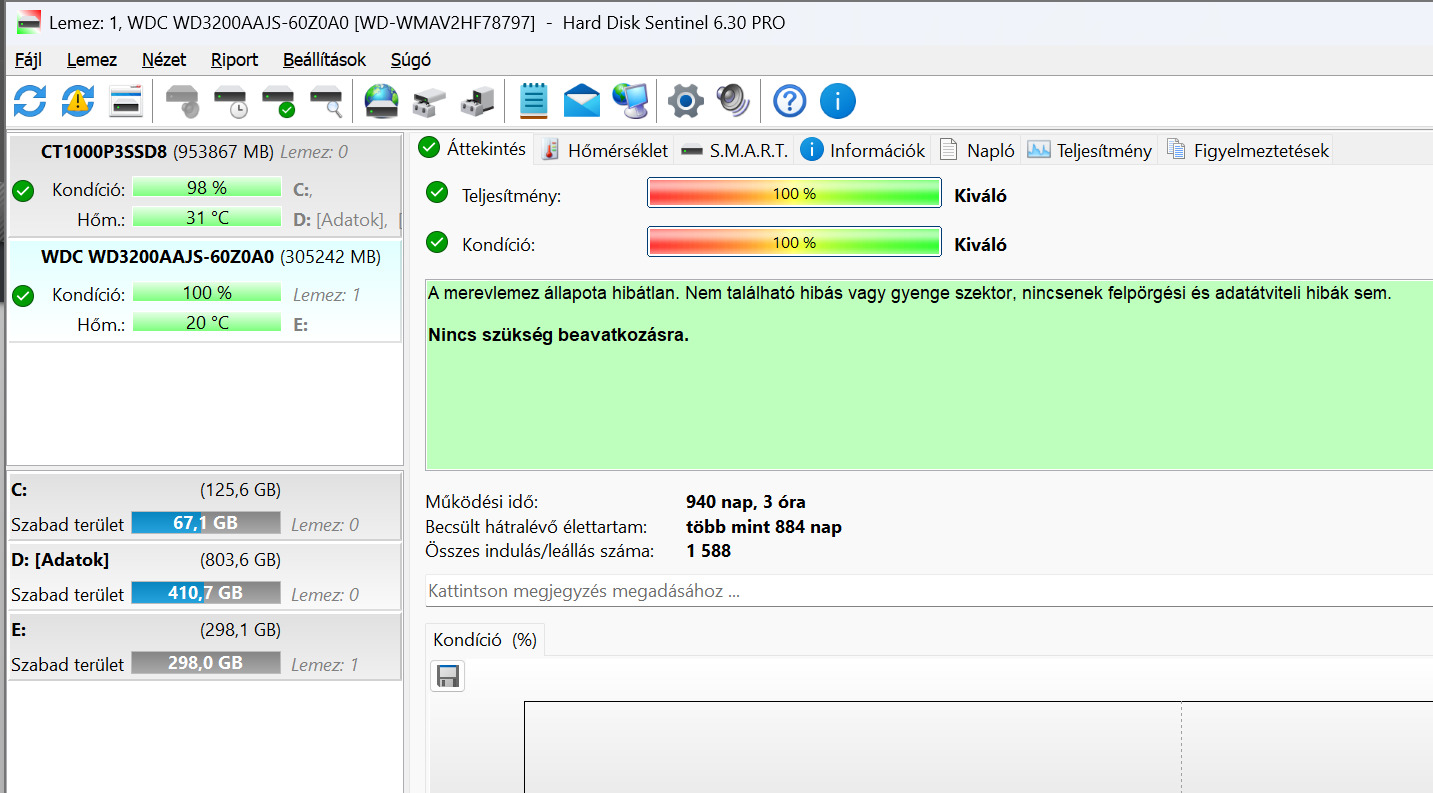The width and height of the screenshot is (1433, 793).
Task: Open the Információk tab
Action: tap(864, 151)
